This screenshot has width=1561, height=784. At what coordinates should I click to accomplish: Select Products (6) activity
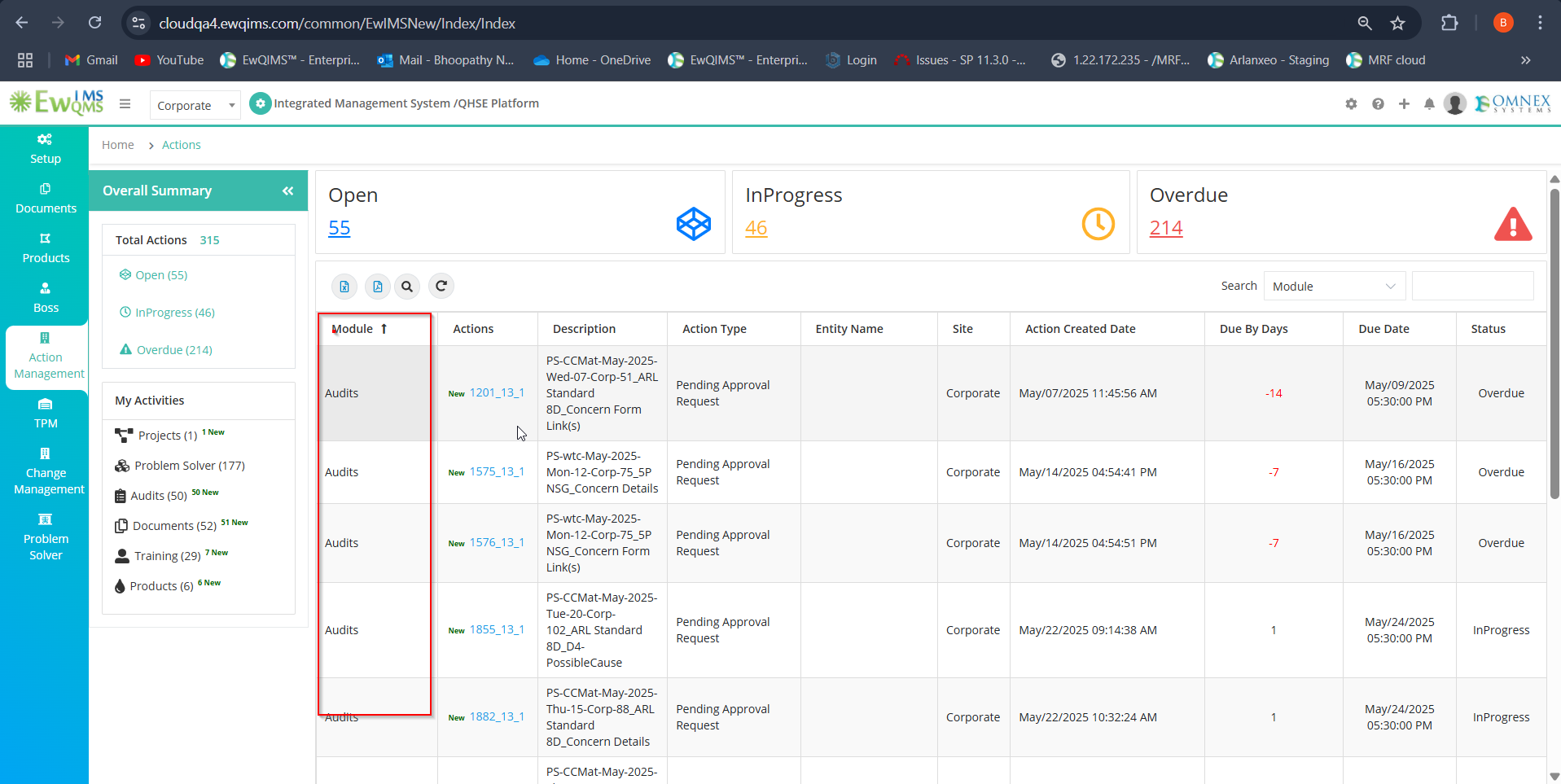click(x=161, y=586)
